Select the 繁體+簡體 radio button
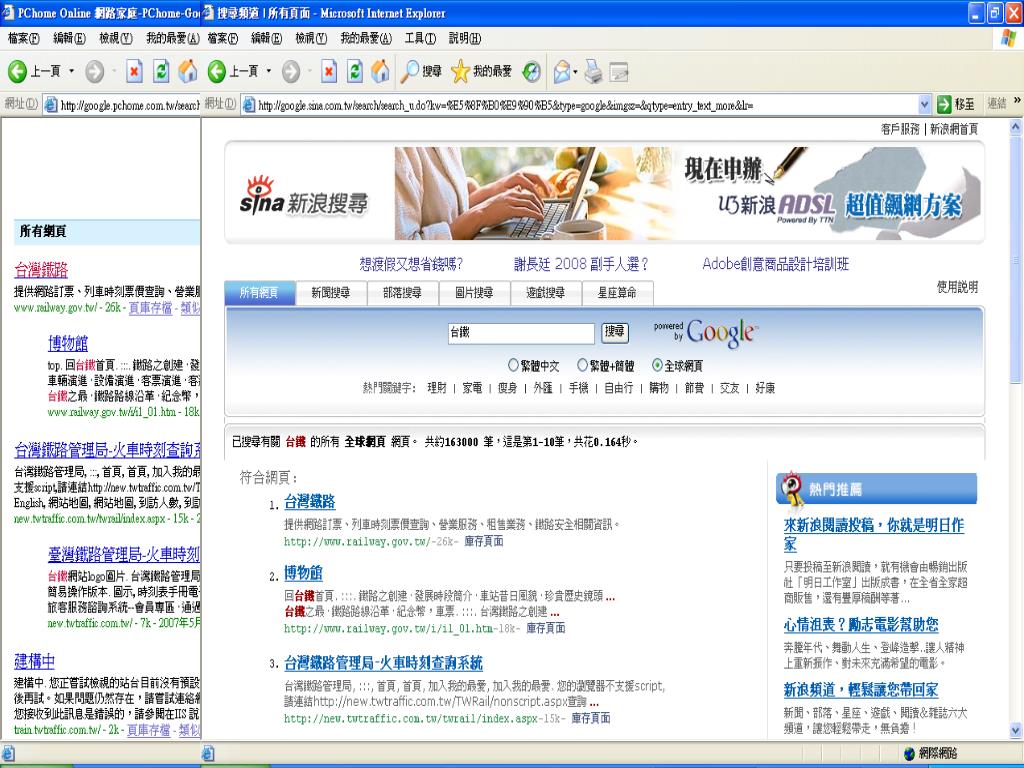 pos(583,365)
